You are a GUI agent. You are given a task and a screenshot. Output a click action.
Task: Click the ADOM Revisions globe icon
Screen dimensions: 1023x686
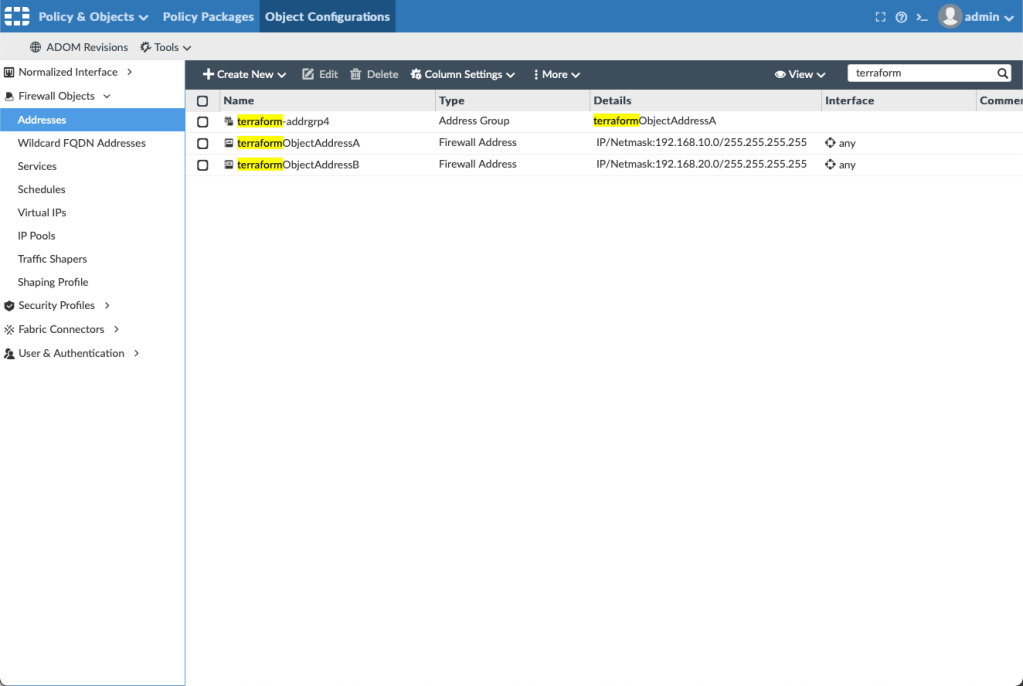pyautogui.click(x=36, y=47)
